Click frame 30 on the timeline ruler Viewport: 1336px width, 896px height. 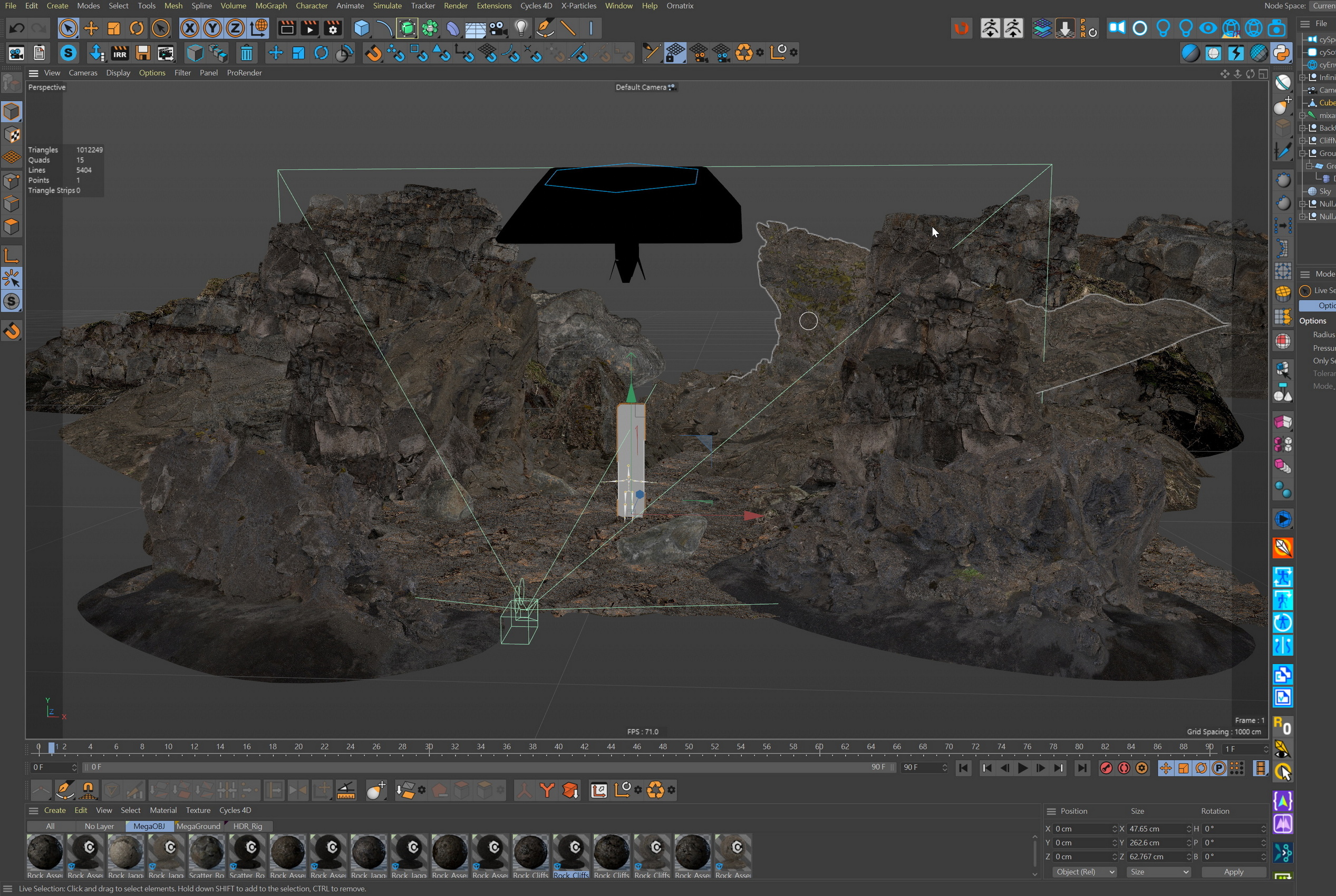(429, 747)
